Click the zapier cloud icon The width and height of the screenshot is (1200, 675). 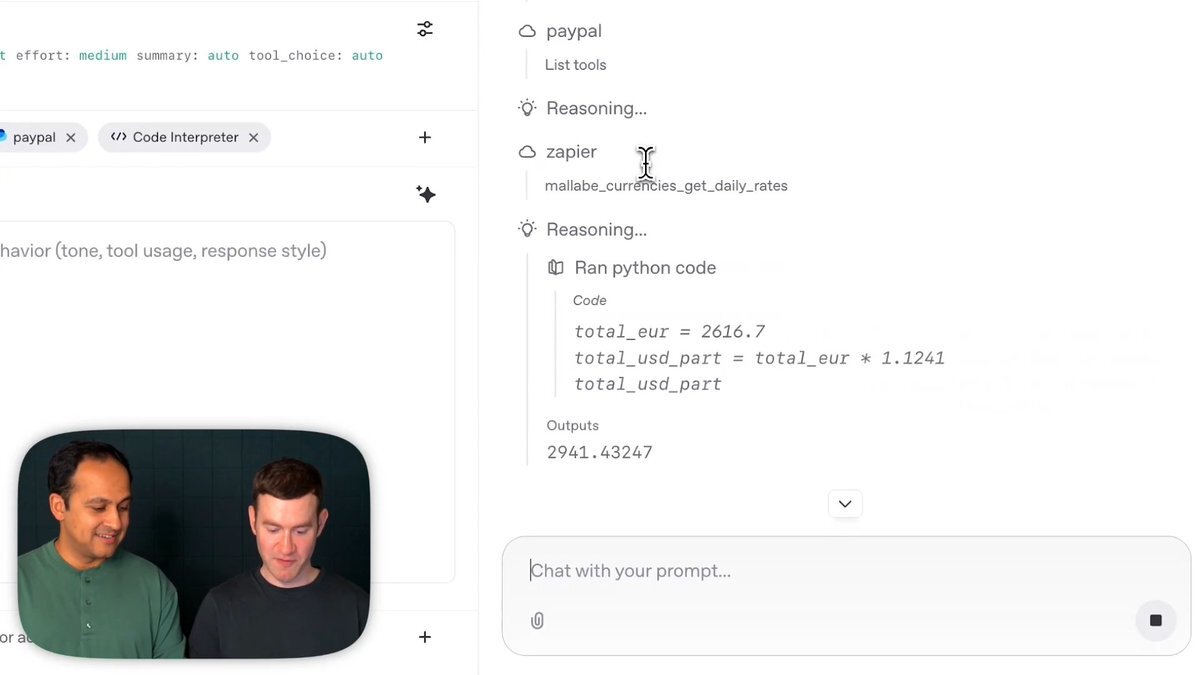(x=527, y=152)
